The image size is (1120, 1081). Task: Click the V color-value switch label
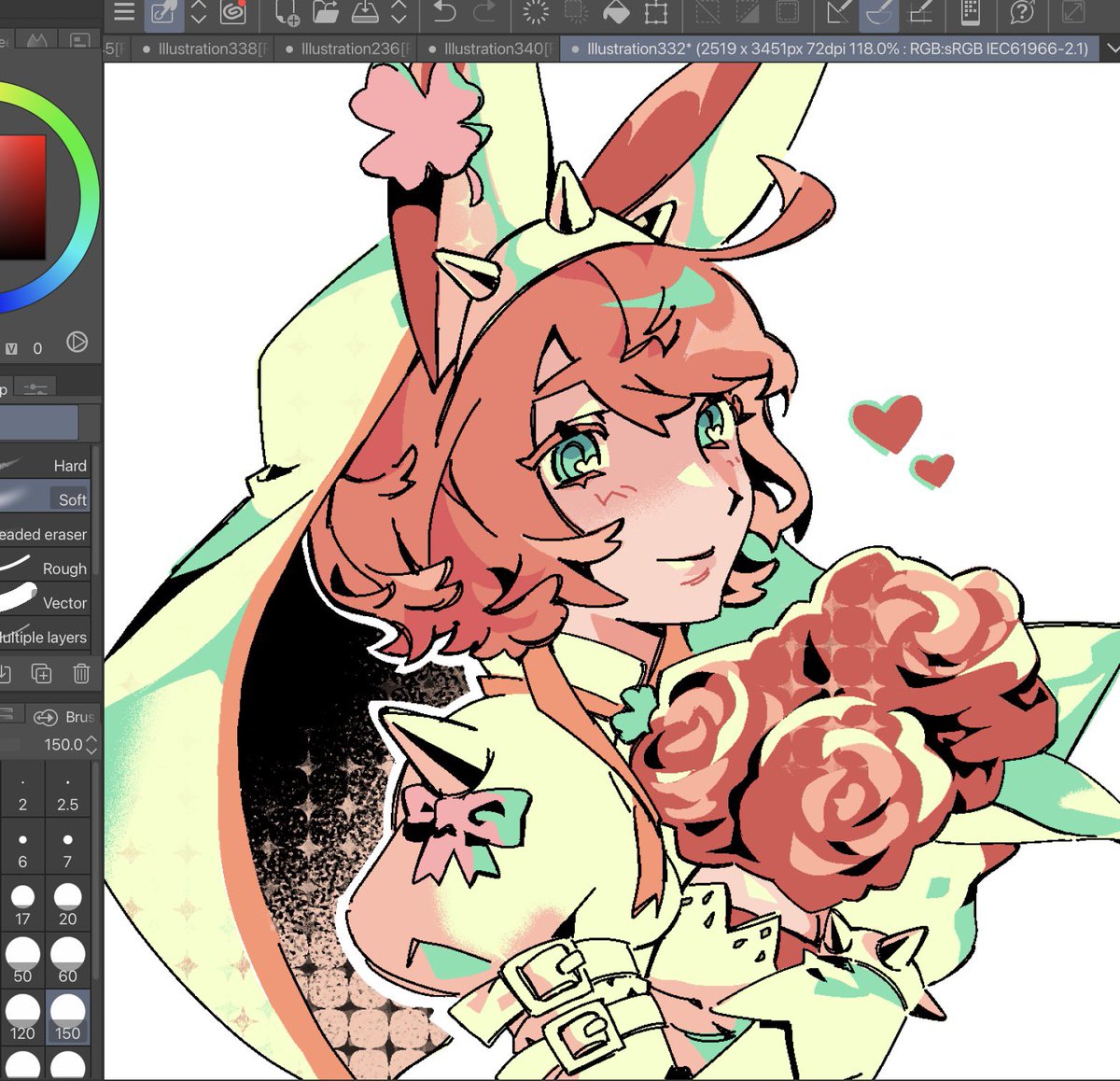pyautogui.click(x=12, y=348)
